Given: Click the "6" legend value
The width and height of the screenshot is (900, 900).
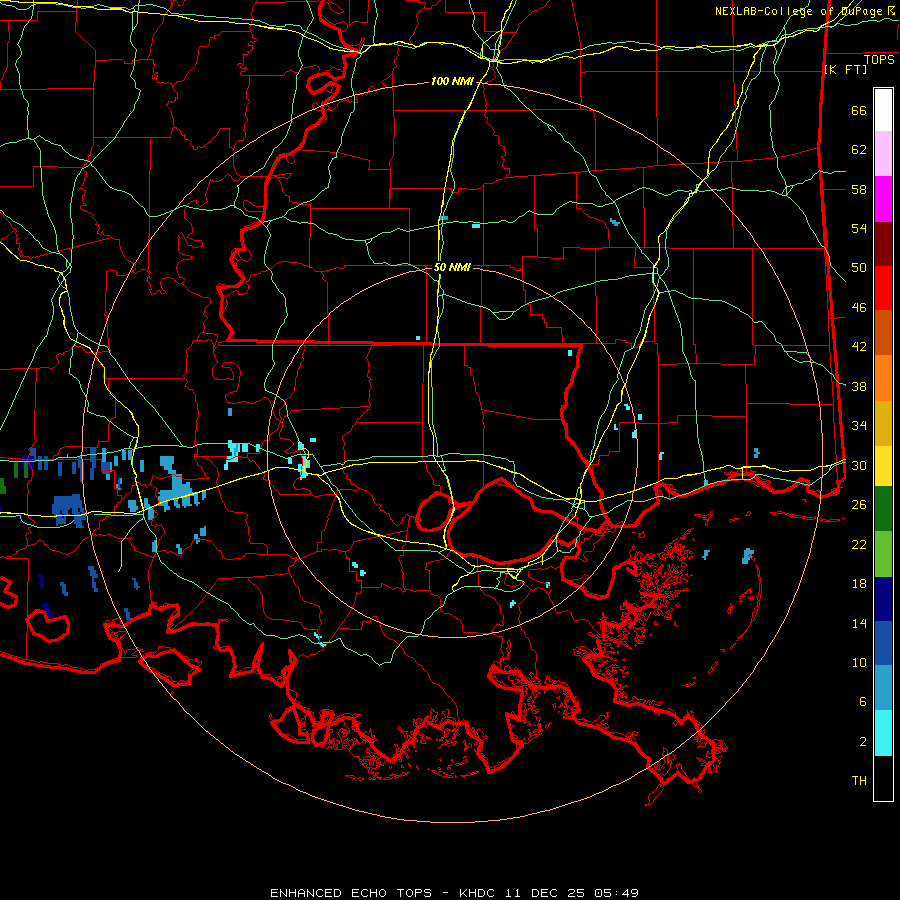Looking at the screenshot, I should pyautogui.click(x=863, y=702).
